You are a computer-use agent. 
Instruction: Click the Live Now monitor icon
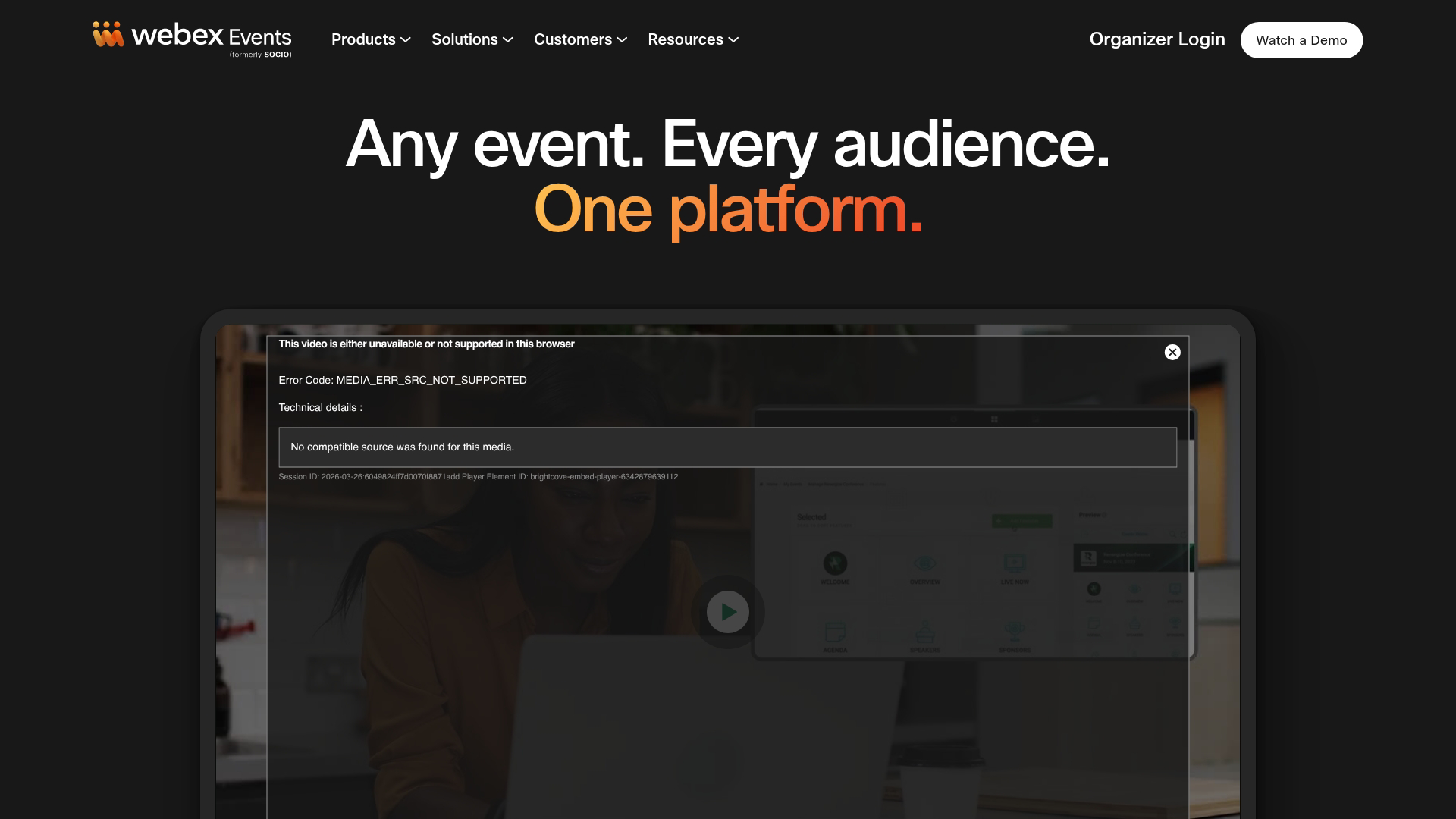click(1015, 563)
